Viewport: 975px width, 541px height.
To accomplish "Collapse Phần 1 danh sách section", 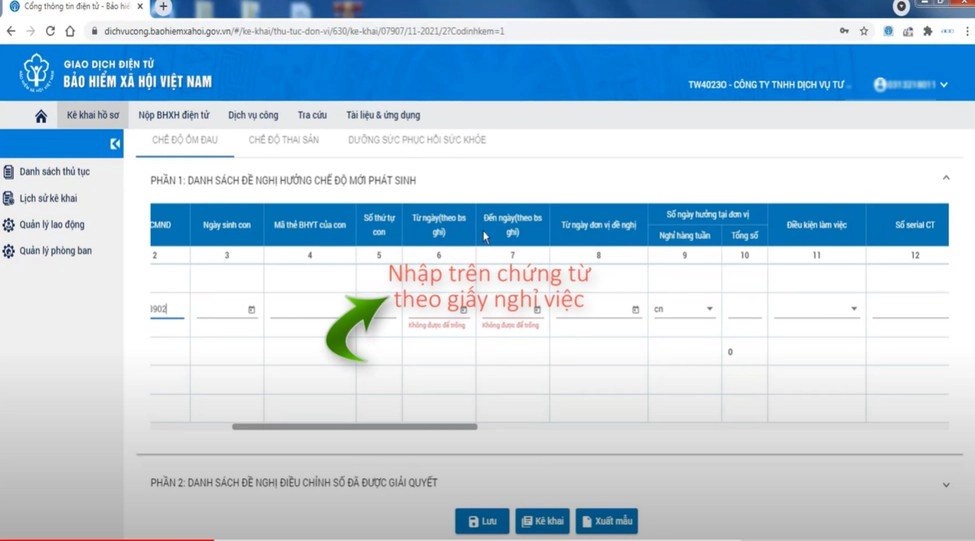I will point(946,178).
